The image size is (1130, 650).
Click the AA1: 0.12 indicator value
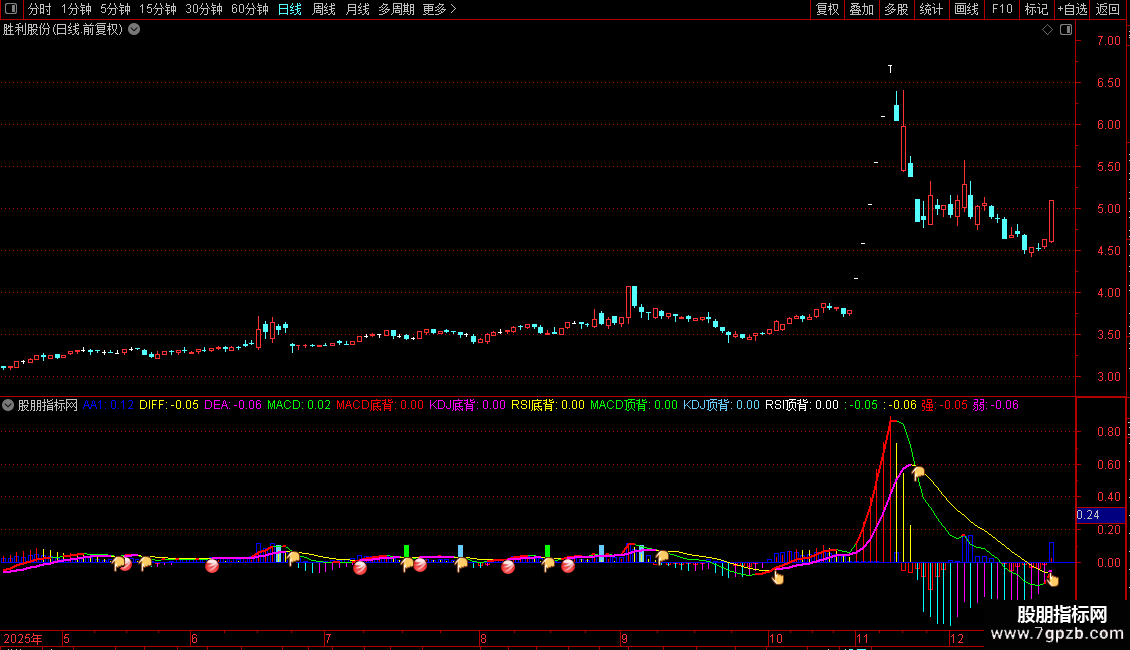click(109, 405)
